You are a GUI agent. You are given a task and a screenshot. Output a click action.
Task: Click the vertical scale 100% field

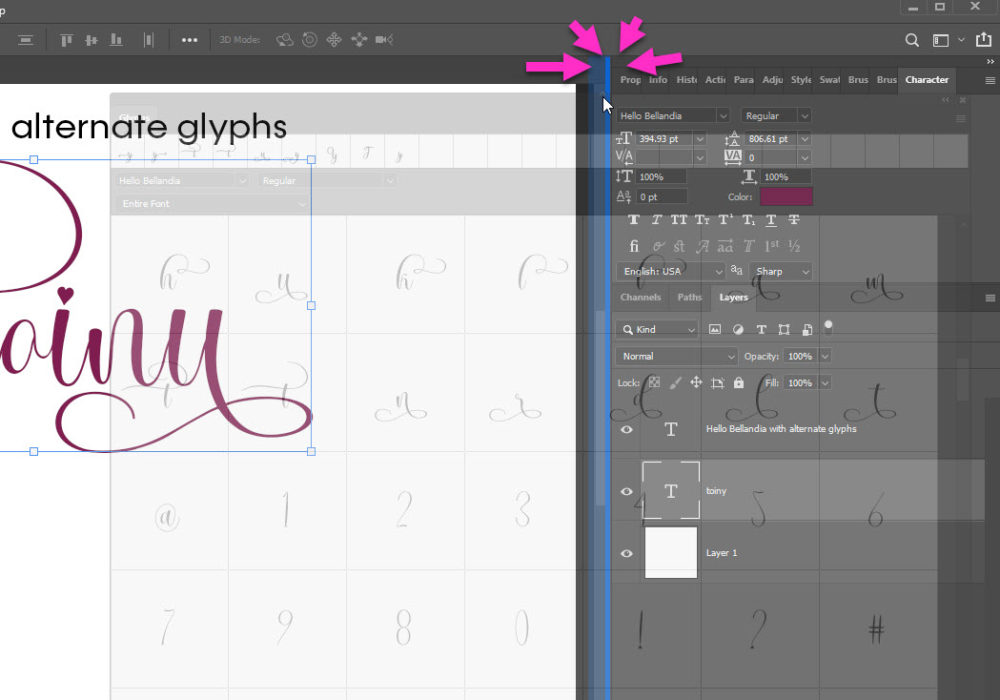661,177
